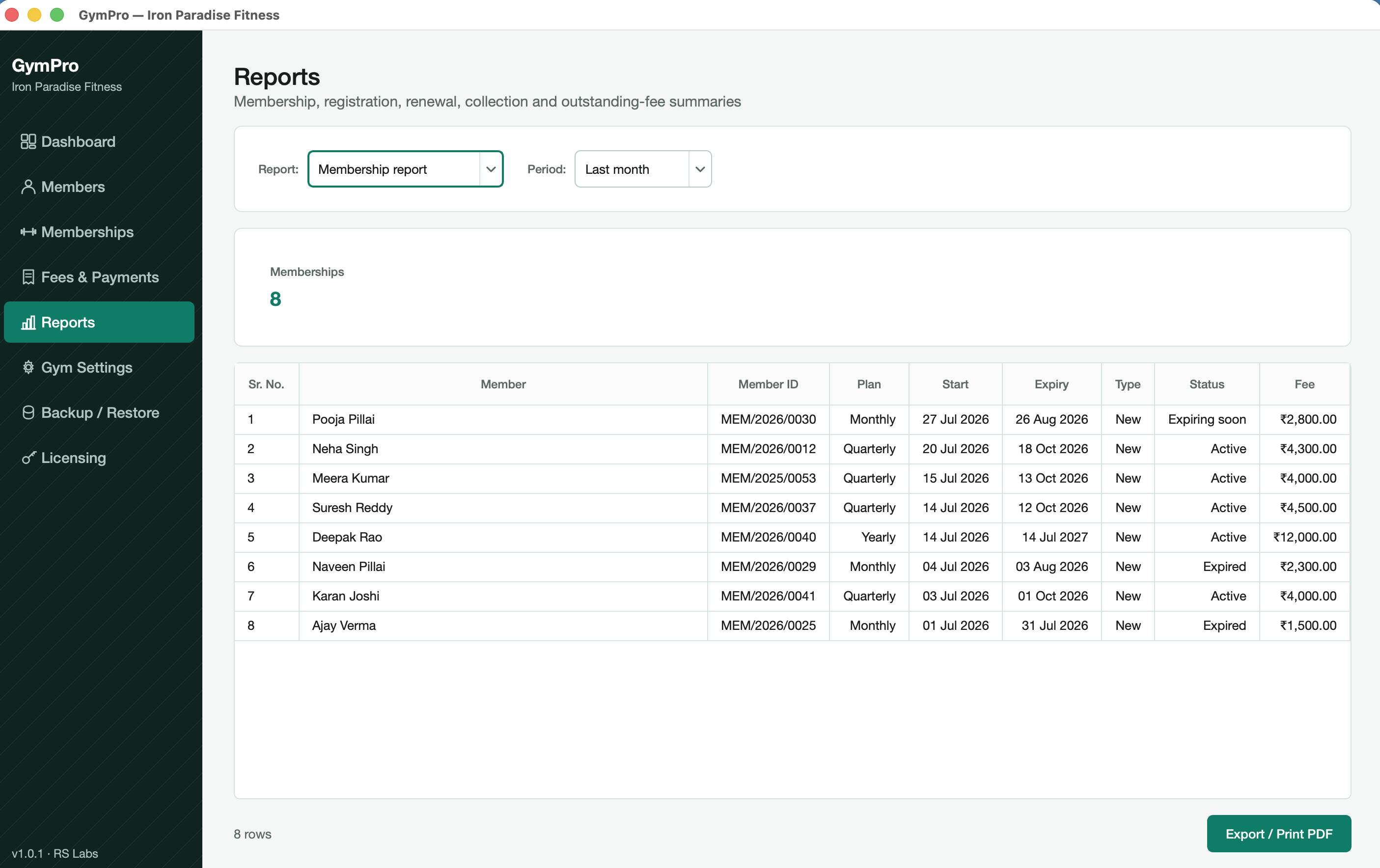Click the Memberships dumbbell icon
Image resolution: width=1380 pixels, height=868 pixels.
28,232
